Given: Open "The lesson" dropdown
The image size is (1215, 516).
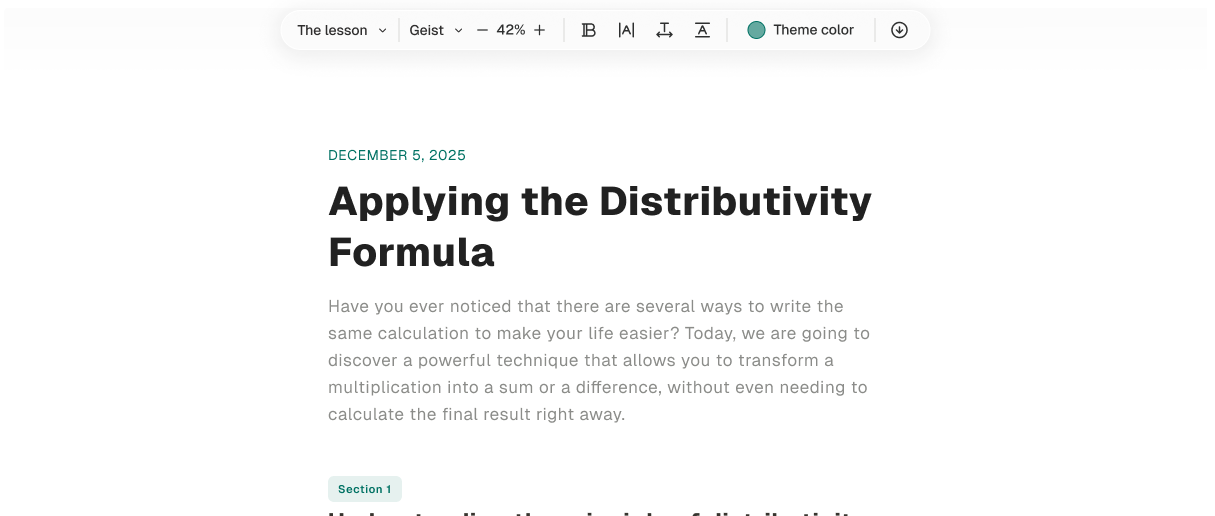Looking at the screenshot, I should point(332,30).
